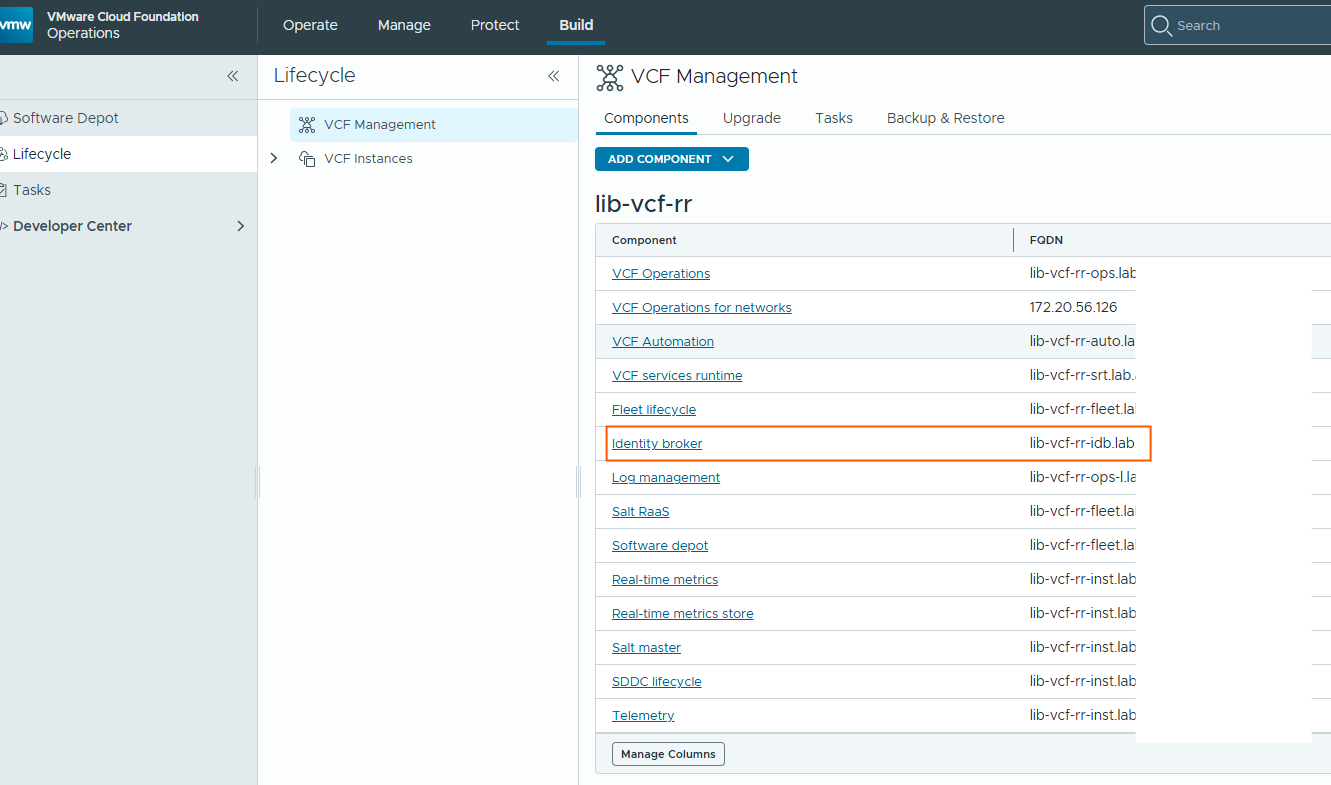Screen dimensions: 1331x785
Task: Open the VCF Operations component link
Action: 661,274
